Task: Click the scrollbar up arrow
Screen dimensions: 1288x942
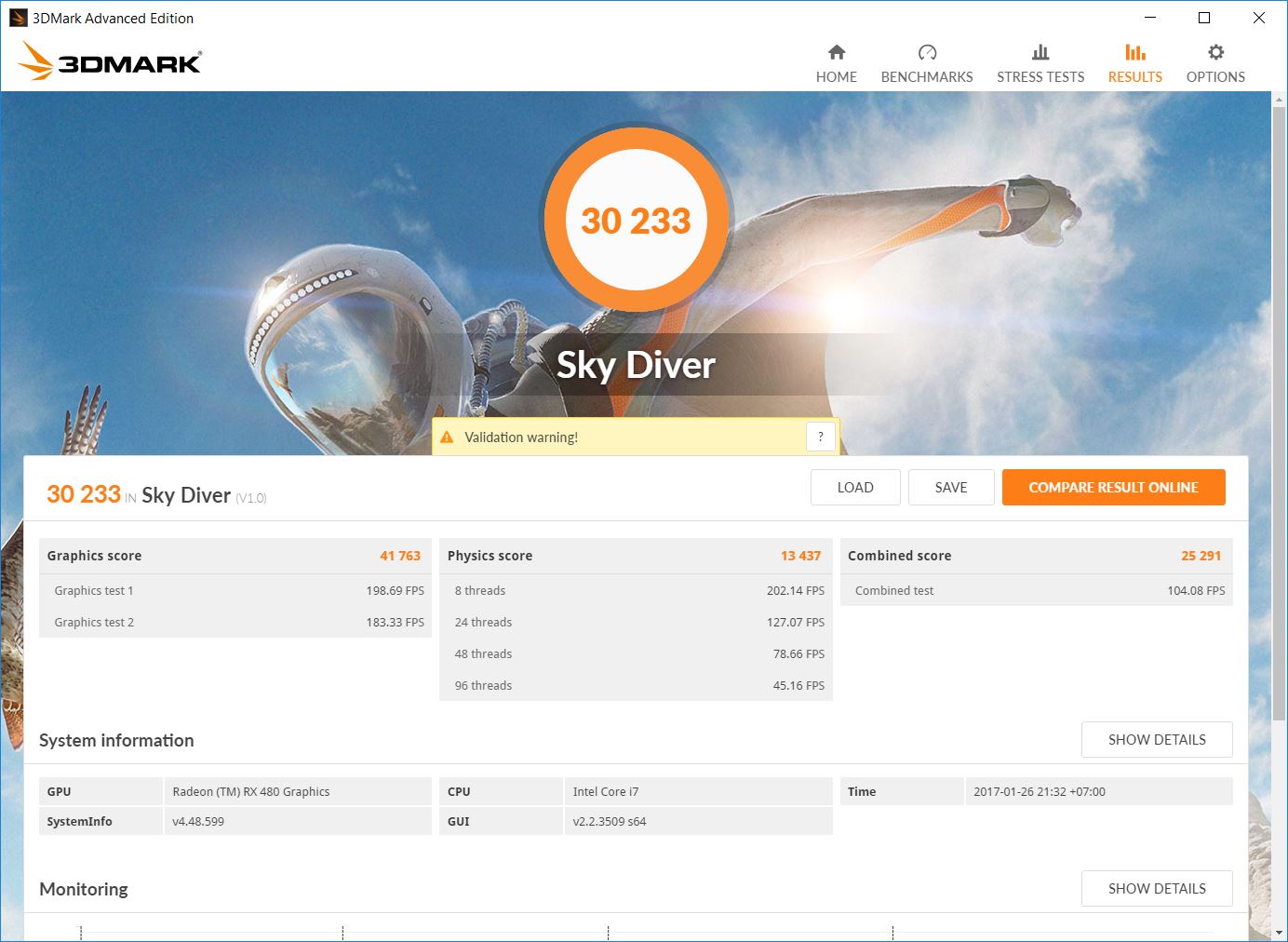Action: click(x=1280, y=99)
